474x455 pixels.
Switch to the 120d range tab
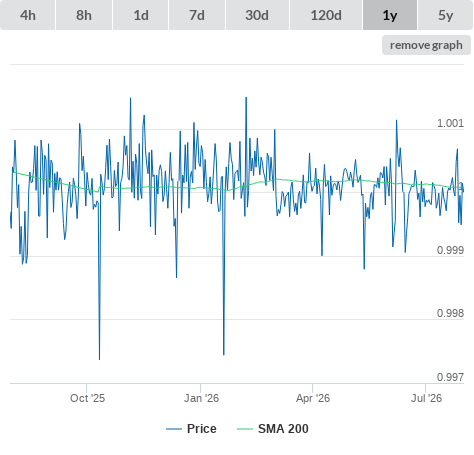tap(326, 15)
